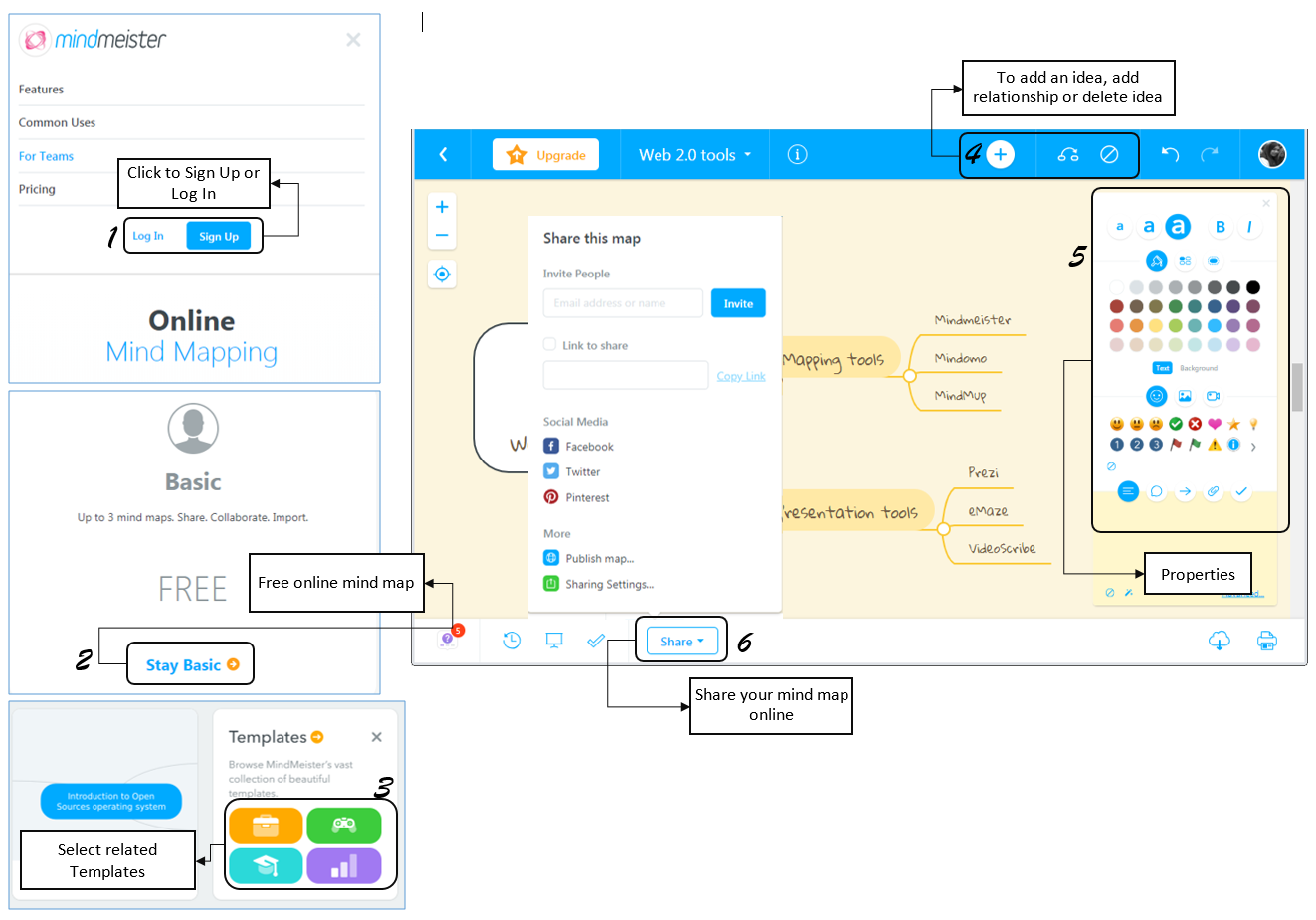Open the image attachment tab

click(x=1185, y=396)
